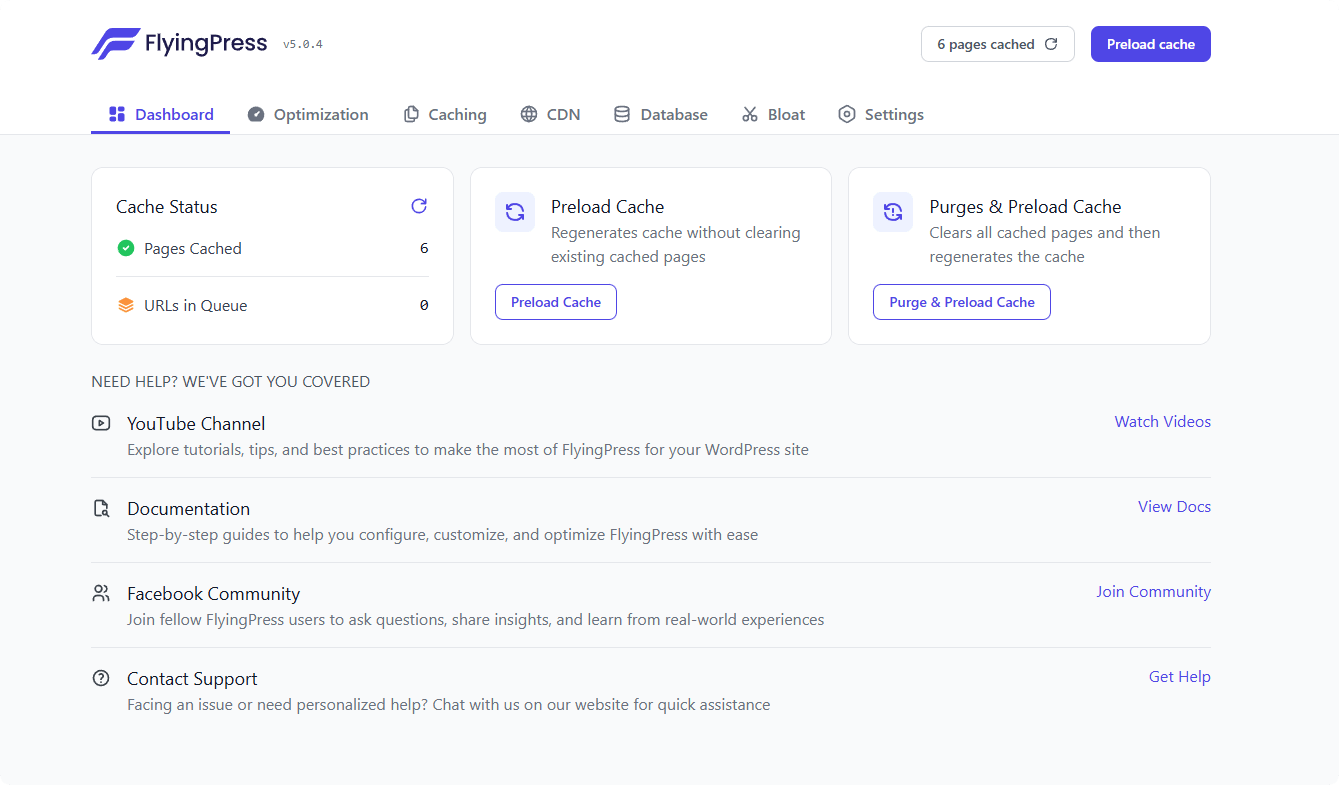Viewport: 1339px width, 785px height.
Task: Switch to the Caching tab
Action: click(x=445, y=114)
